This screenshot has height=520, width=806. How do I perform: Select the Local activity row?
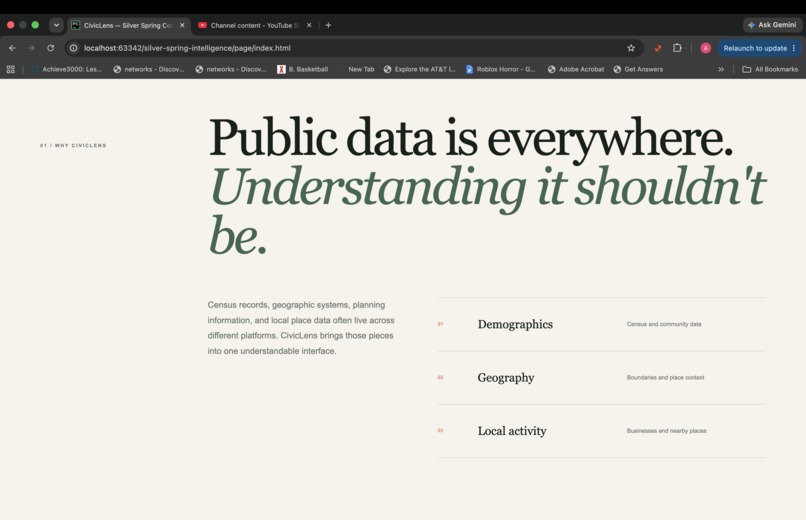pyautogui.click(x=601, y=431)
